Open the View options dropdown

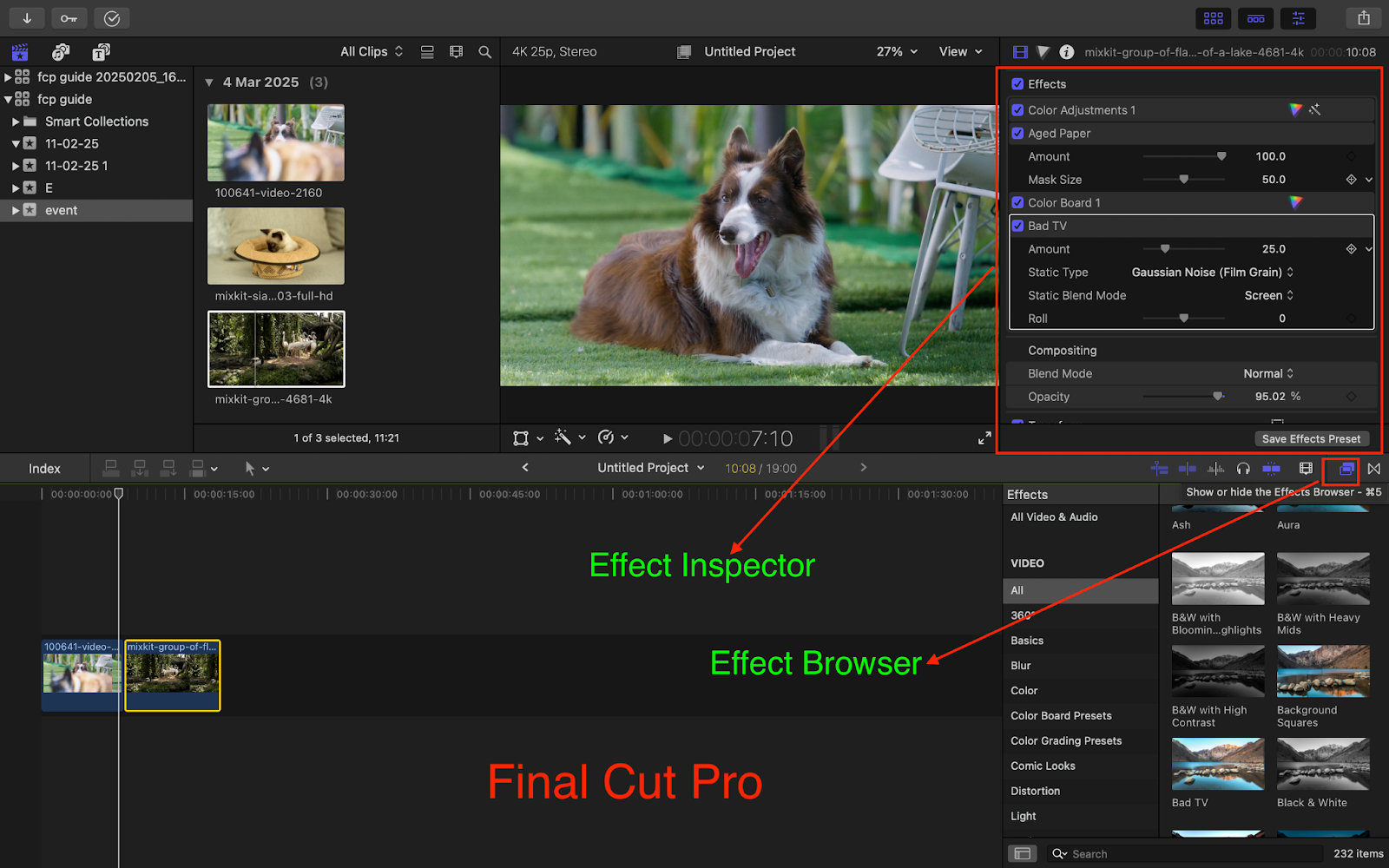coord(960,52)
